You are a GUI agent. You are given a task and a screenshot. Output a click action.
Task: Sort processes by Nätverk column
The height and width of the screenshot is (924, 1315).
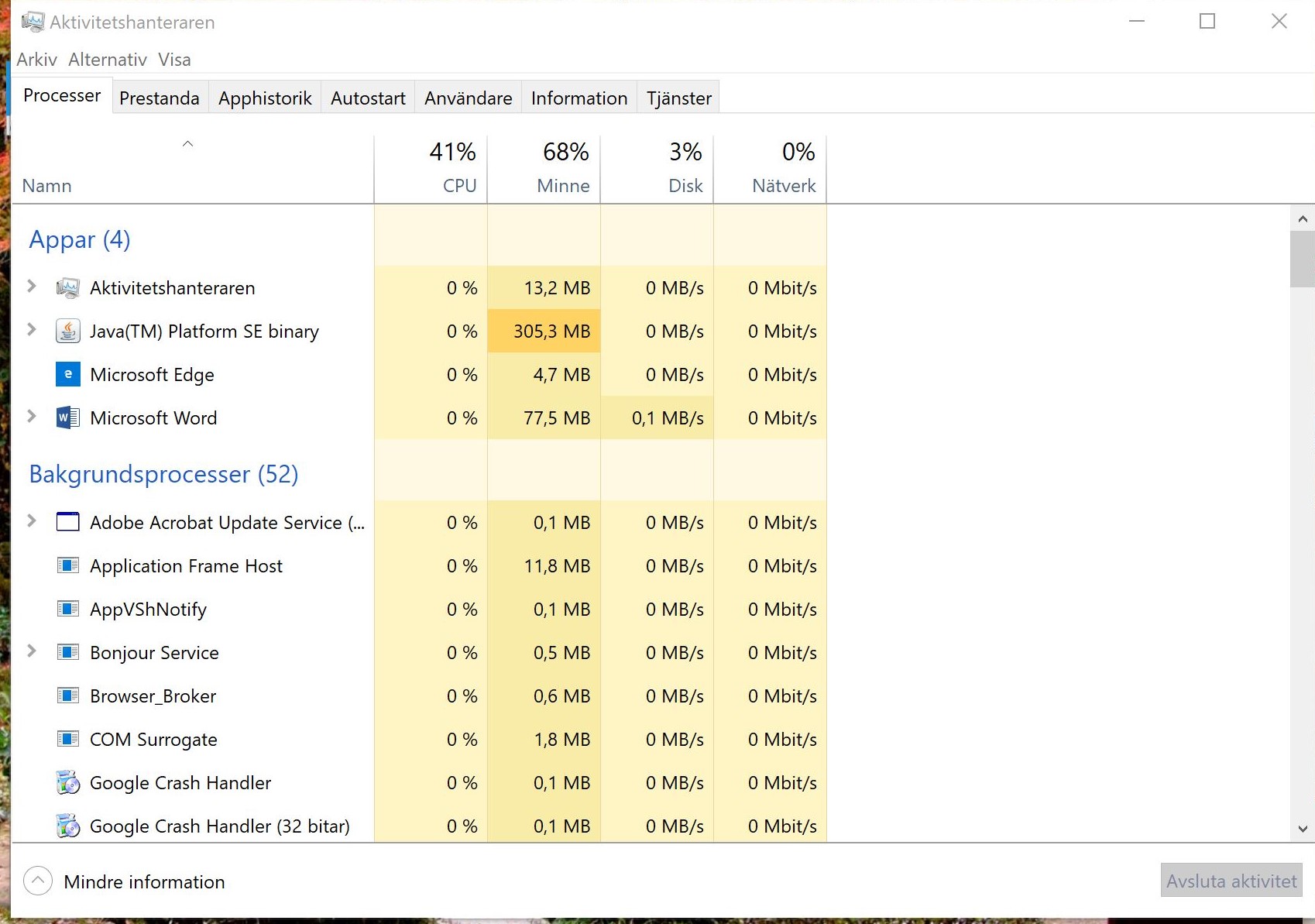(770, 170)
